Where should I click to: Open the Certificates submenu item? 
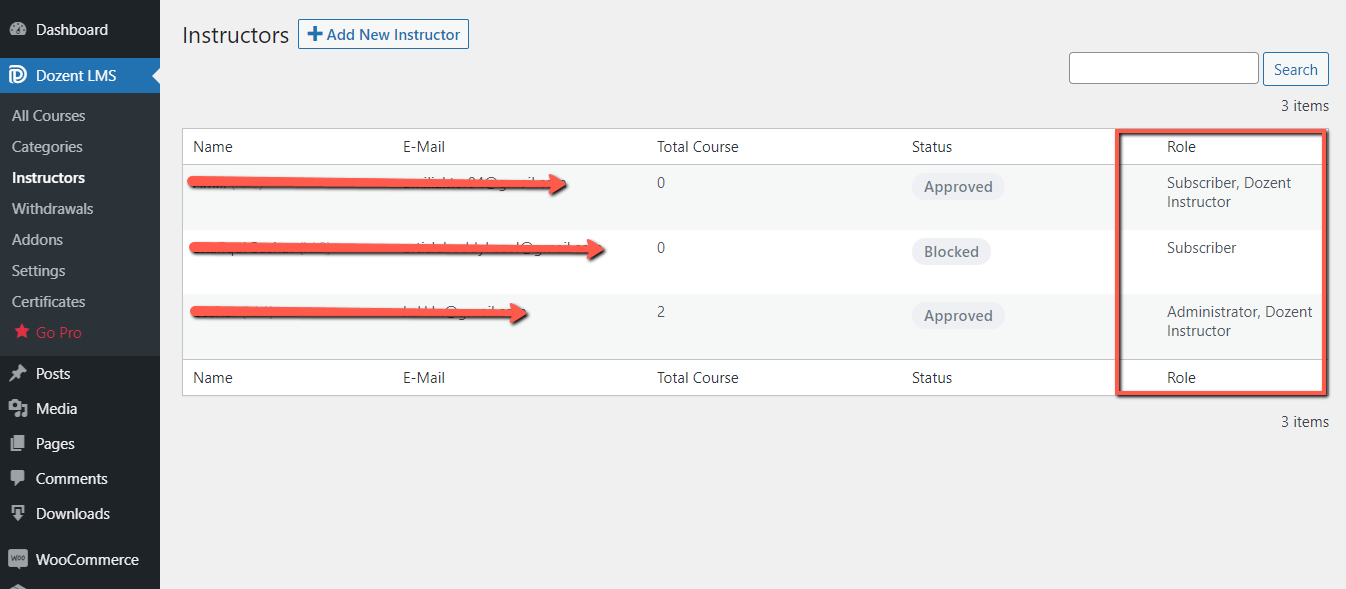(49, 302)
